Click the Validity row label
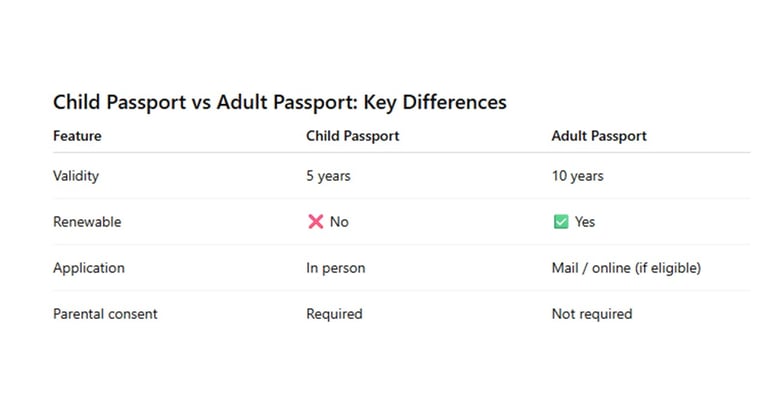The height and width of the screenshot is (404, 768). click(x=76, y=176)
